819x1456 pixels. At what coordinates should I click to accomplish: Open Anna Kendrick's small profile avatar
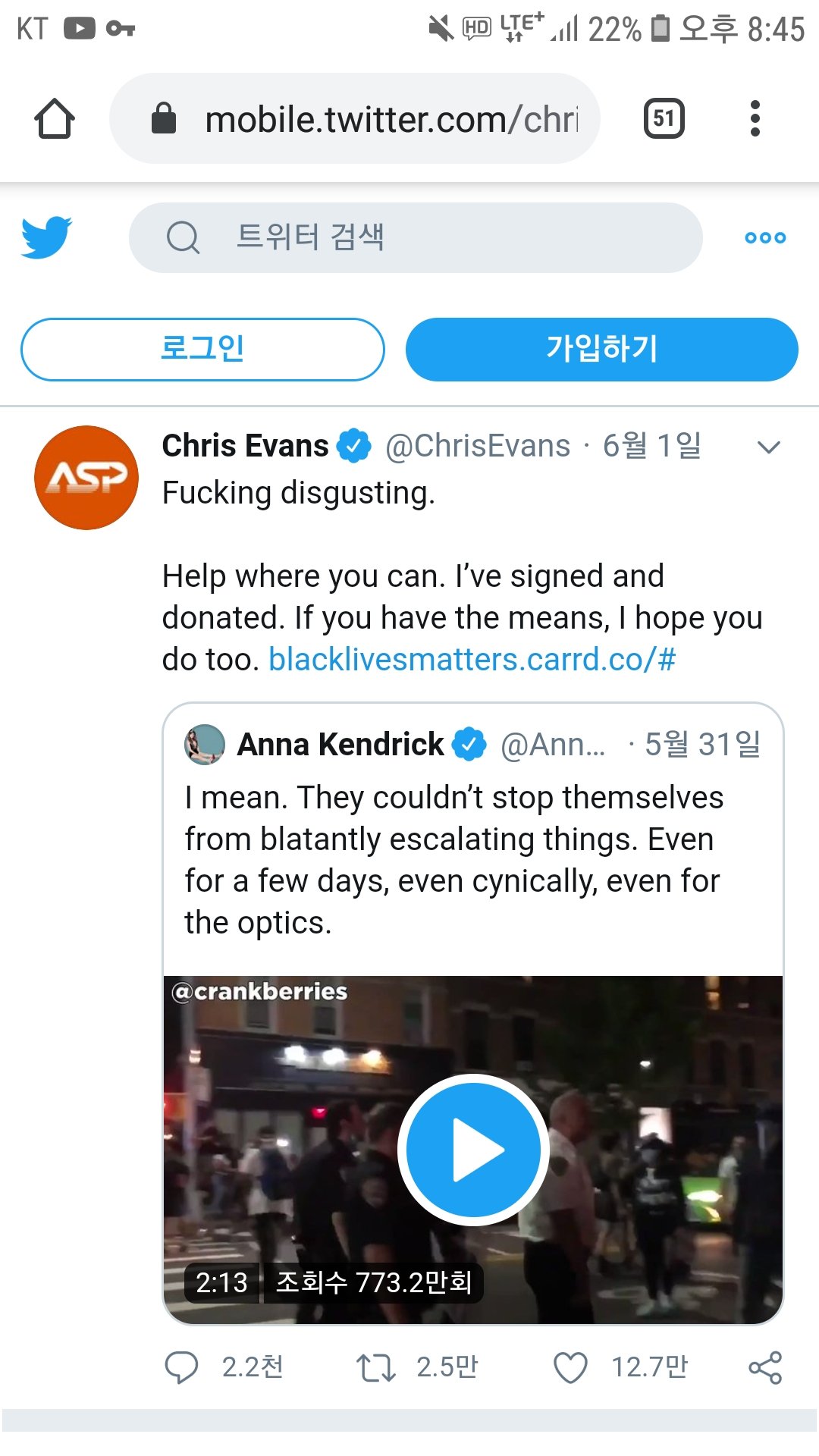[205, 745]
